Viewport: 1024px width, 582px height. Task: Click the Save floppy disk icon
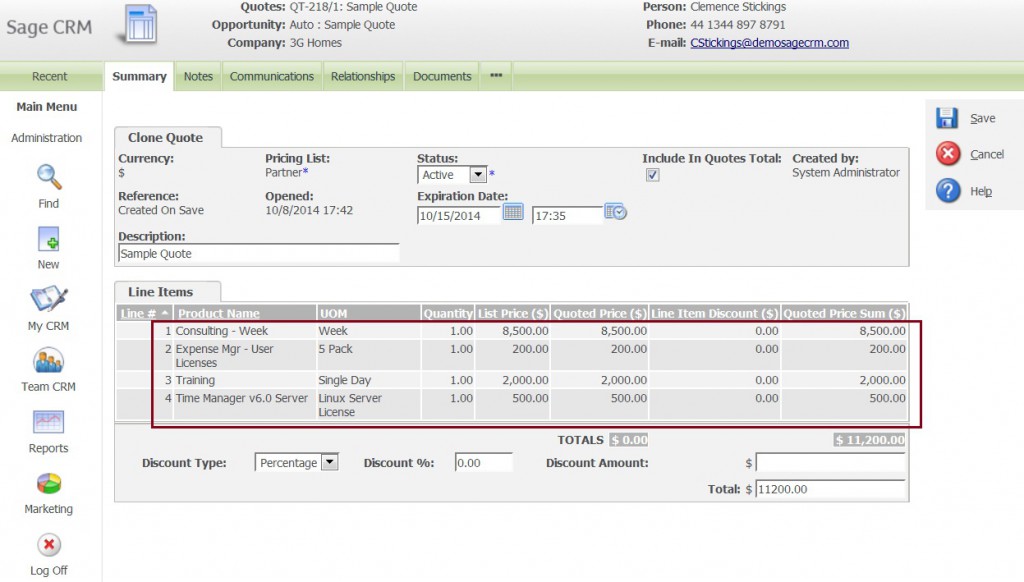[947, 118]
